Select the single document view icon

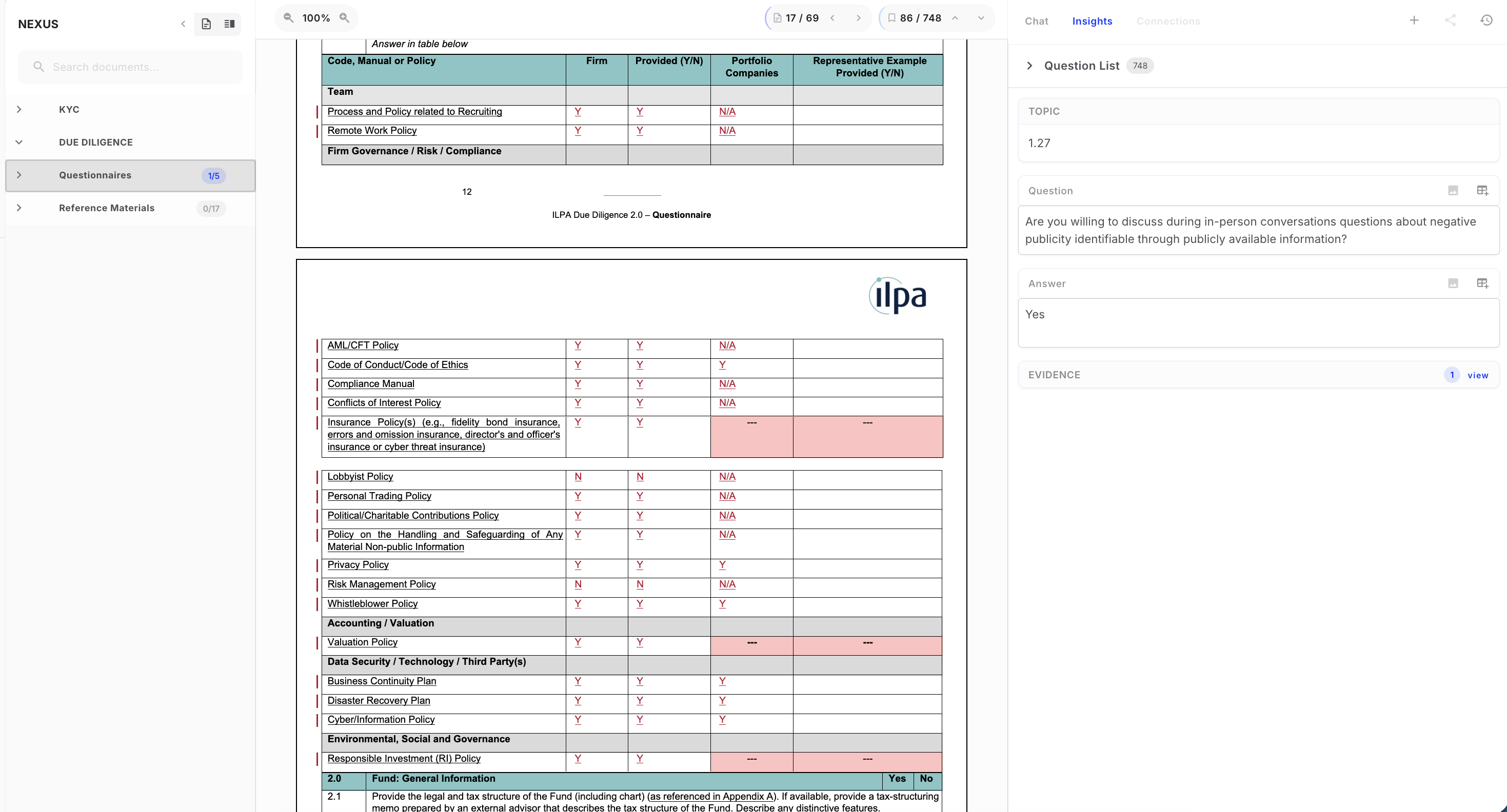pyautogui.click(x=206, y=24)
